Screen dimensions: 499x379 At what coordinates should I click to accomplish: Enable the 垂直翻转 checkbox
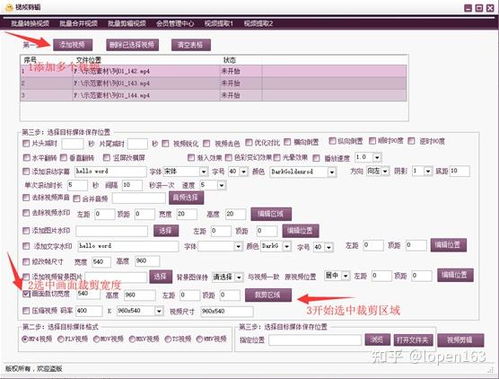[64, 157]
